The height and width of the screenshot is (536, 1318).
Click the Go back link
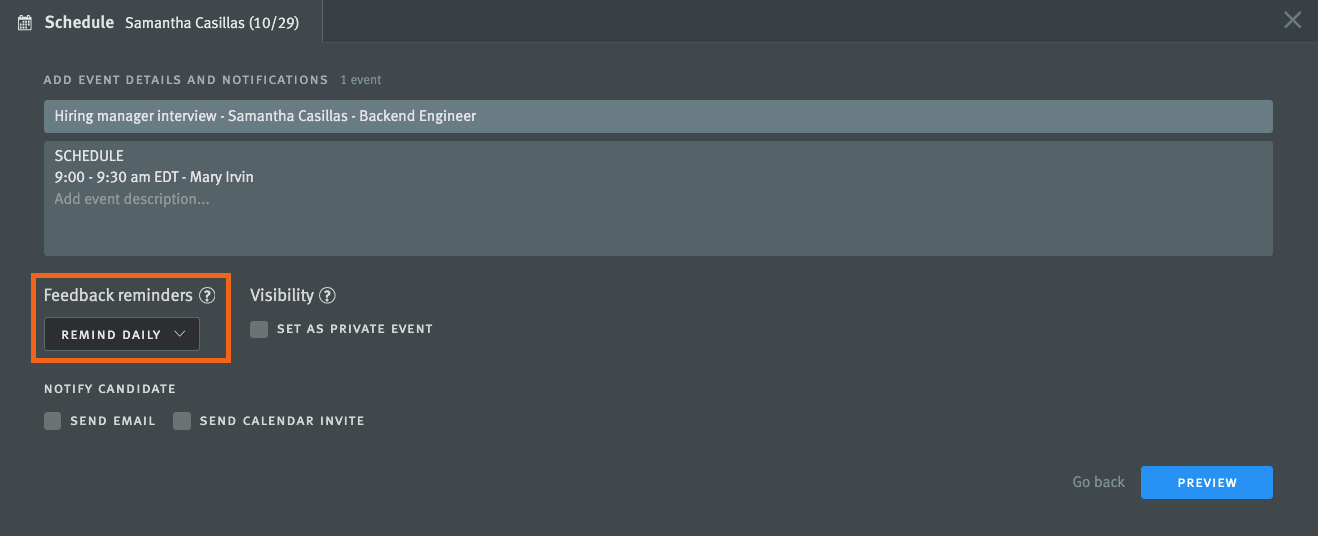[1099, 482]
